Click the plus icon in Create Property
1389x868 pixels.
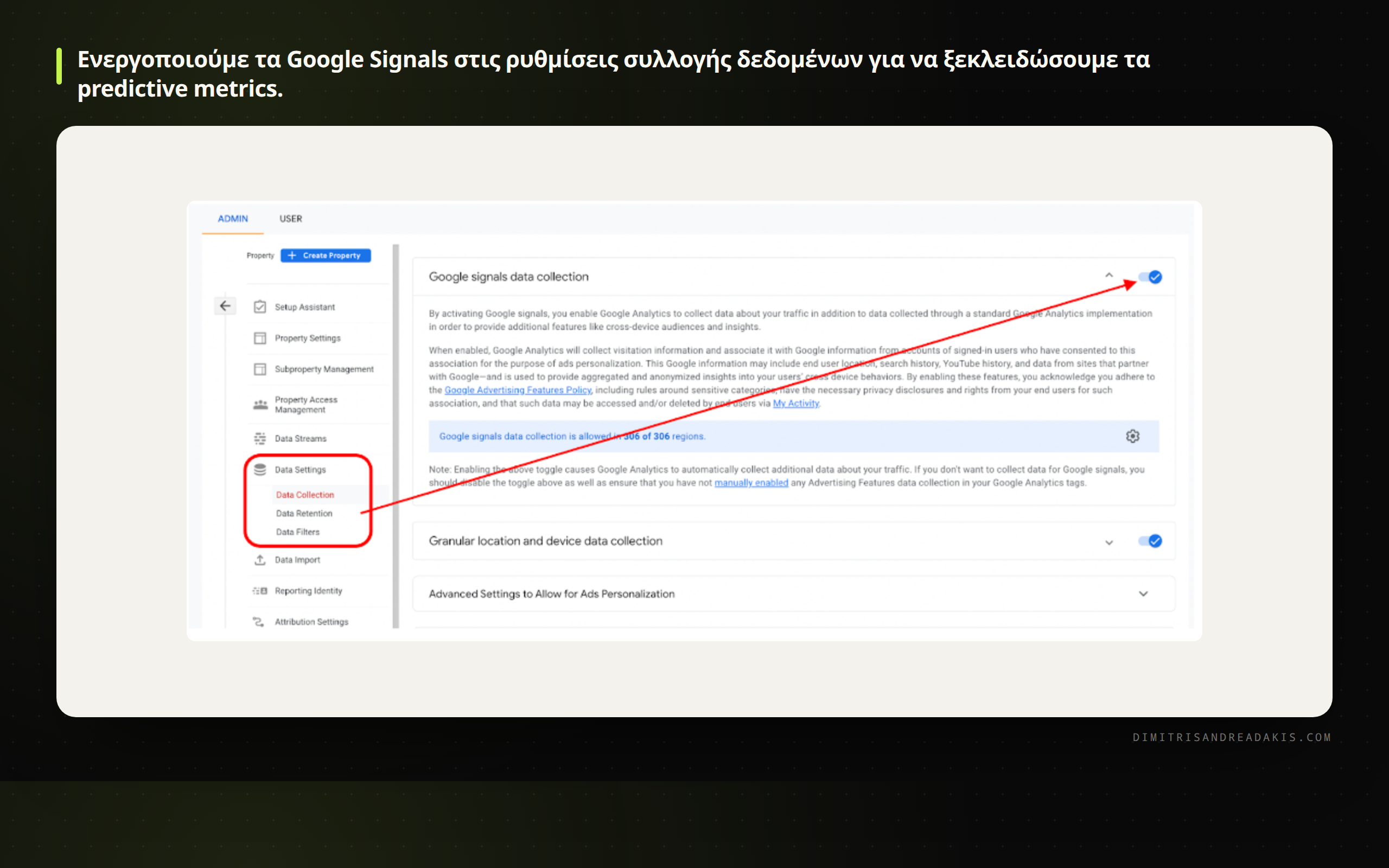[291, 256]
